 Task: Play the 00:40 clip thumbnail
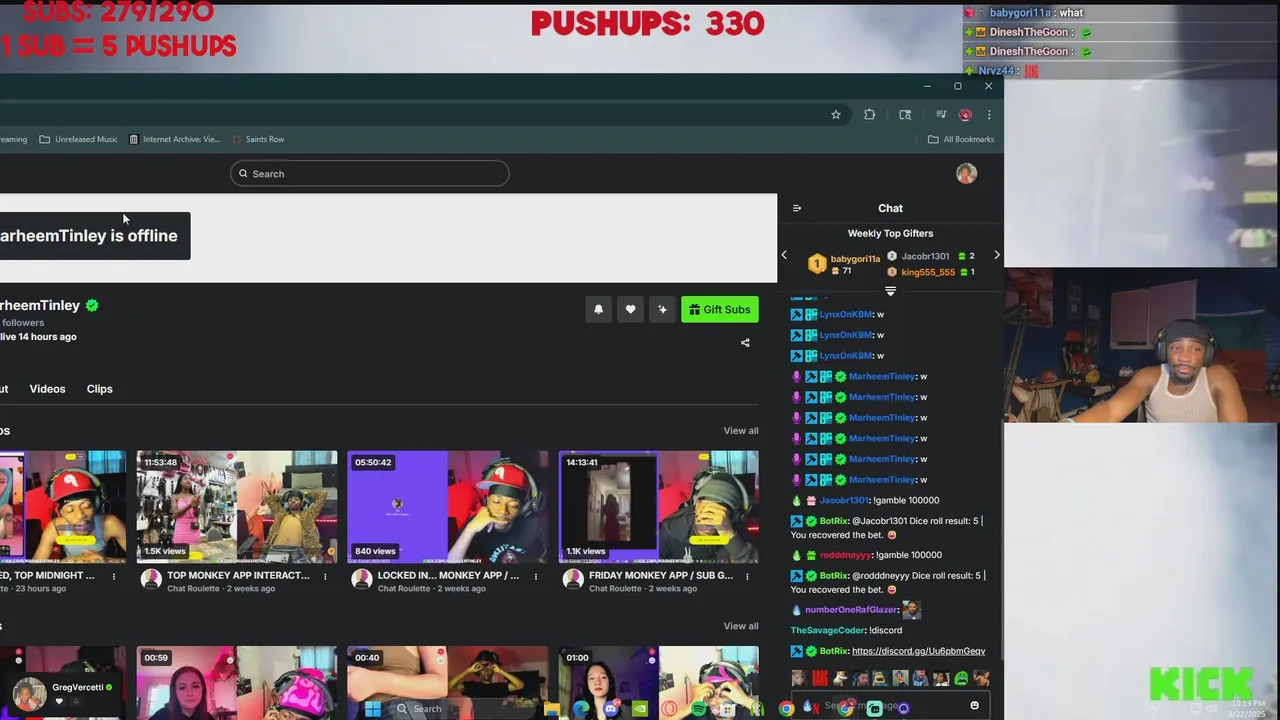(x=448, y=682)
